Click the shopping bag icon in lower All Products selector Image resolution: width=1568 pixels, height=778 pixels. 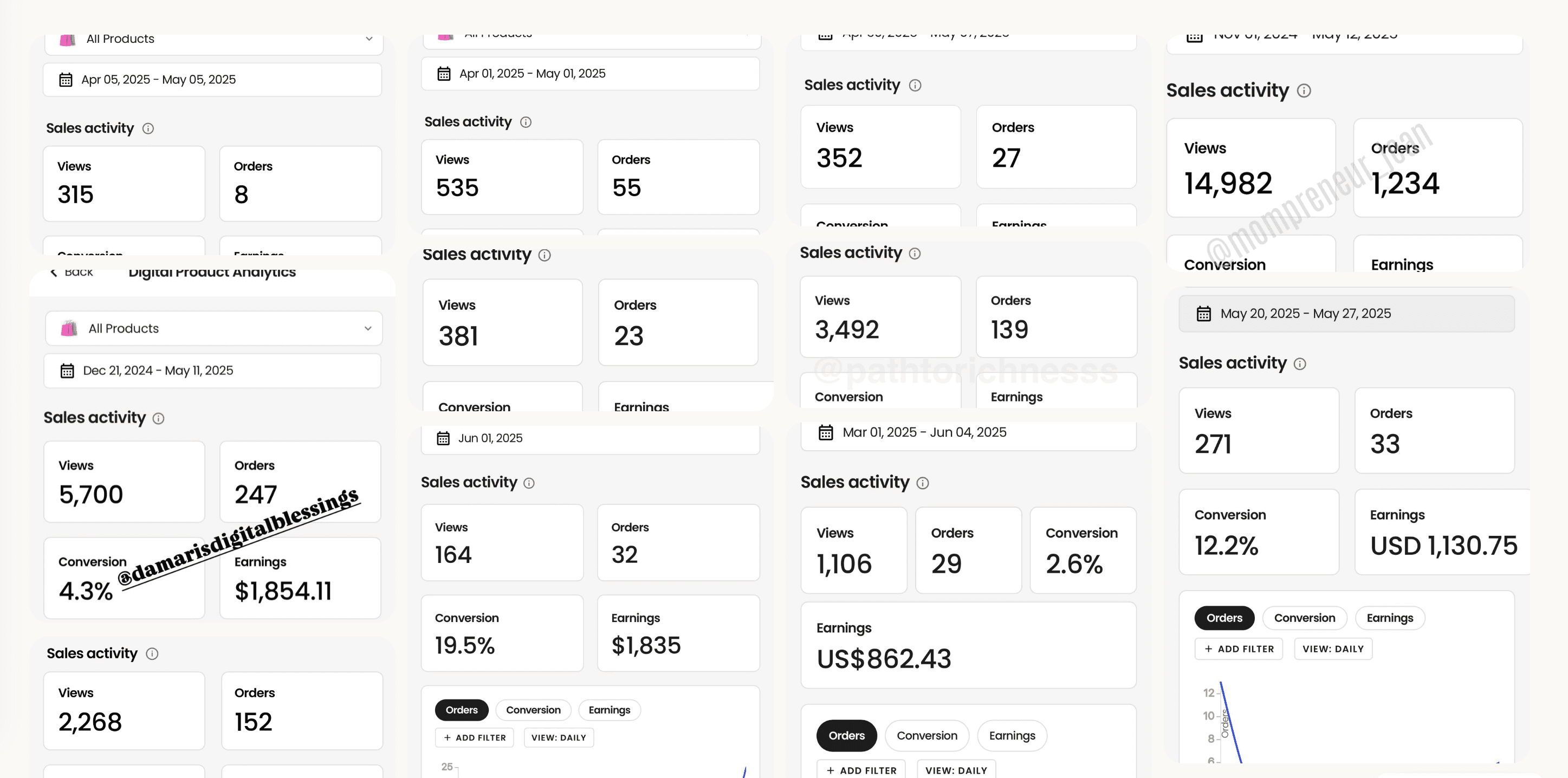[x=69, y=329]
